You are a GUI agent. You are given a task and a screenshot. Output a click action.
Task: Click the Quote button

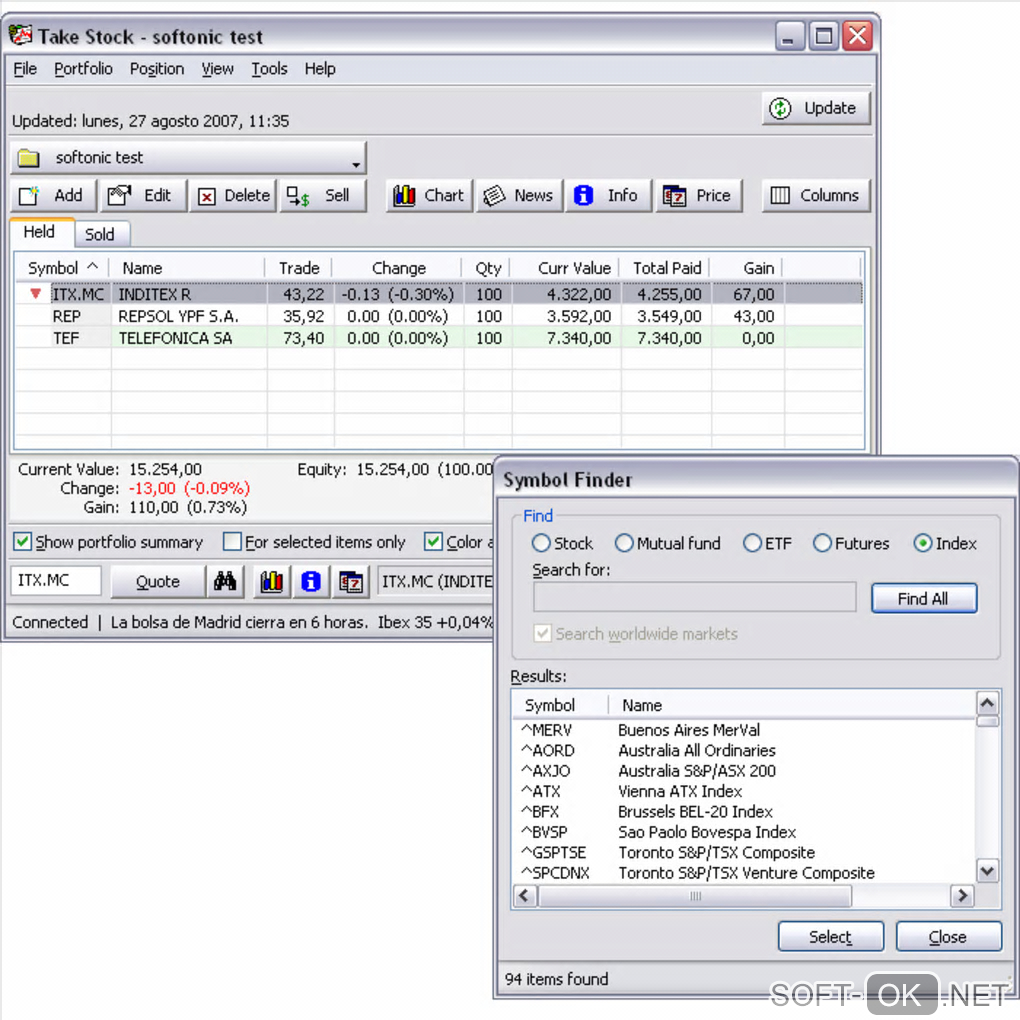[x=157, y=581]
